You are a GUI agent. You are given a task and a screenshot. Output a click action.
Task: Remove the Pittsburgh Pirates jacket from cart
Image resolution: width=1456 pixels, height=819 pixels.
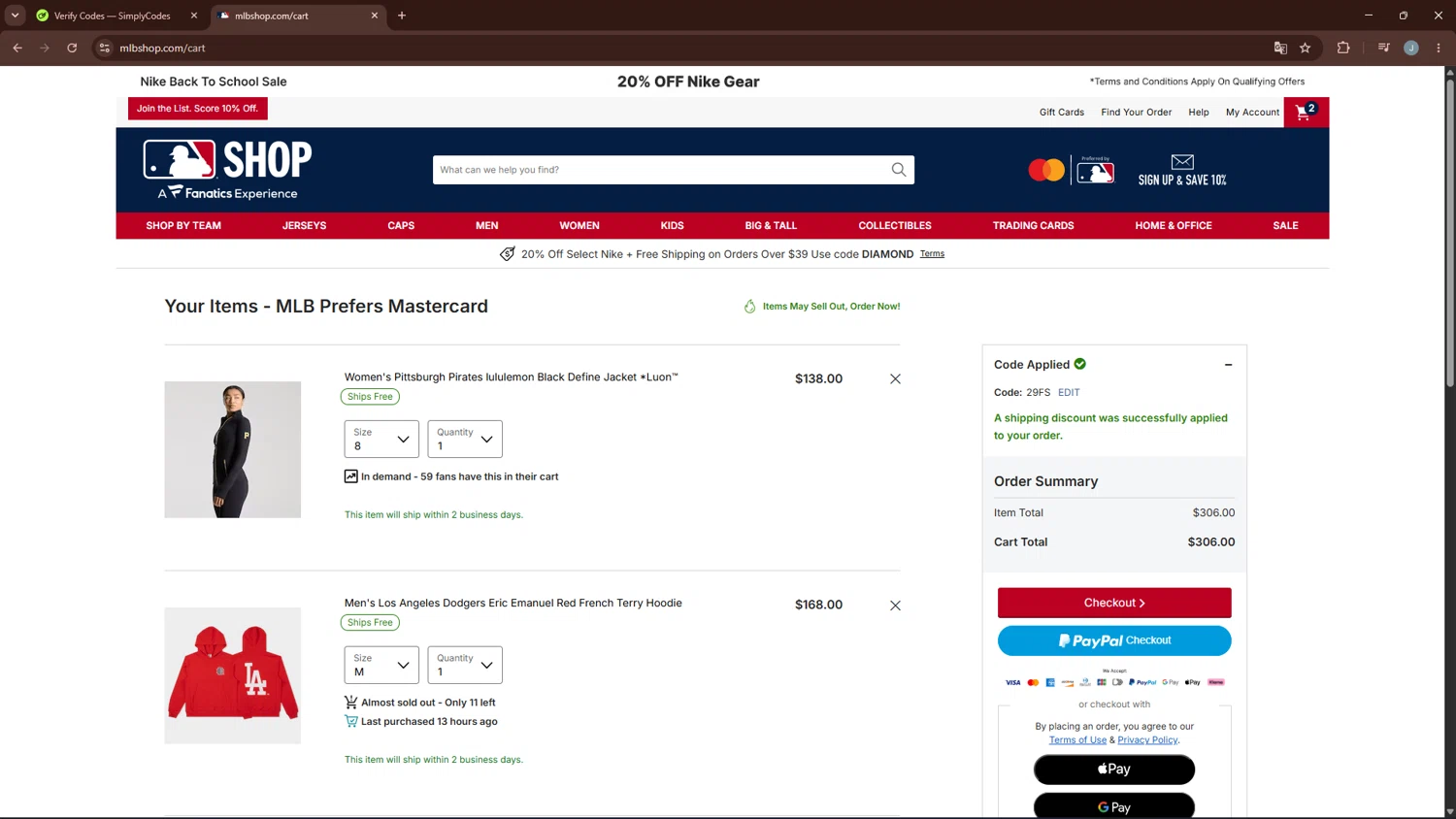tap(895, 379)
